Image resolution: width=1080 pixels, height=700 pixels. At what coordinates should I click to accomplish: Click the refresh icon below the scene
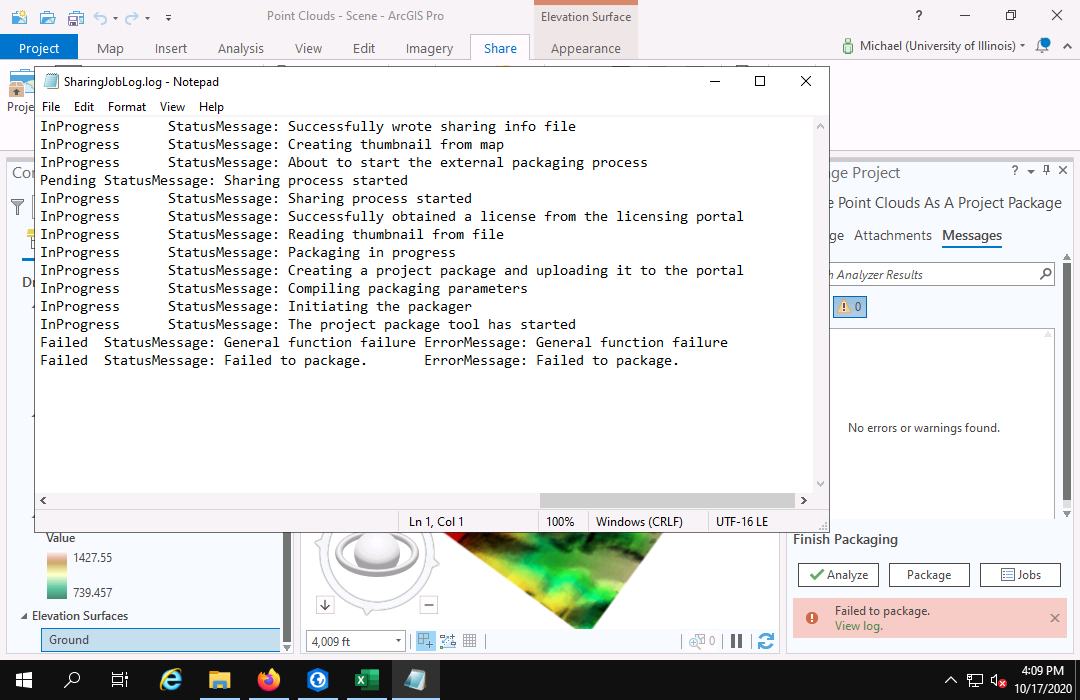click(x=766, y=641)
